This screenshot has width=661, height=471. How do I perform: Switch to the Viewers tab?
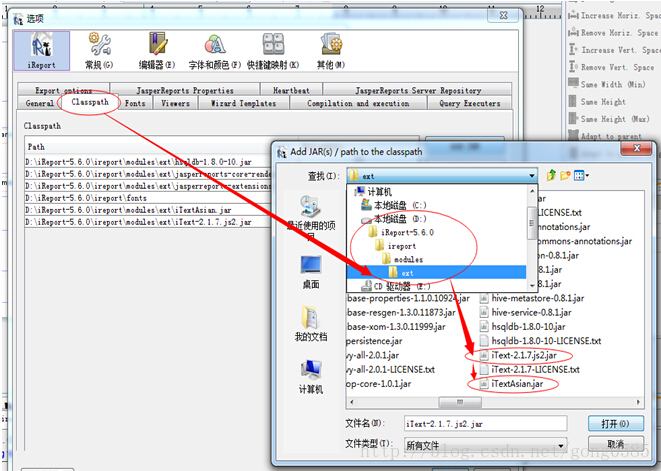175,103
